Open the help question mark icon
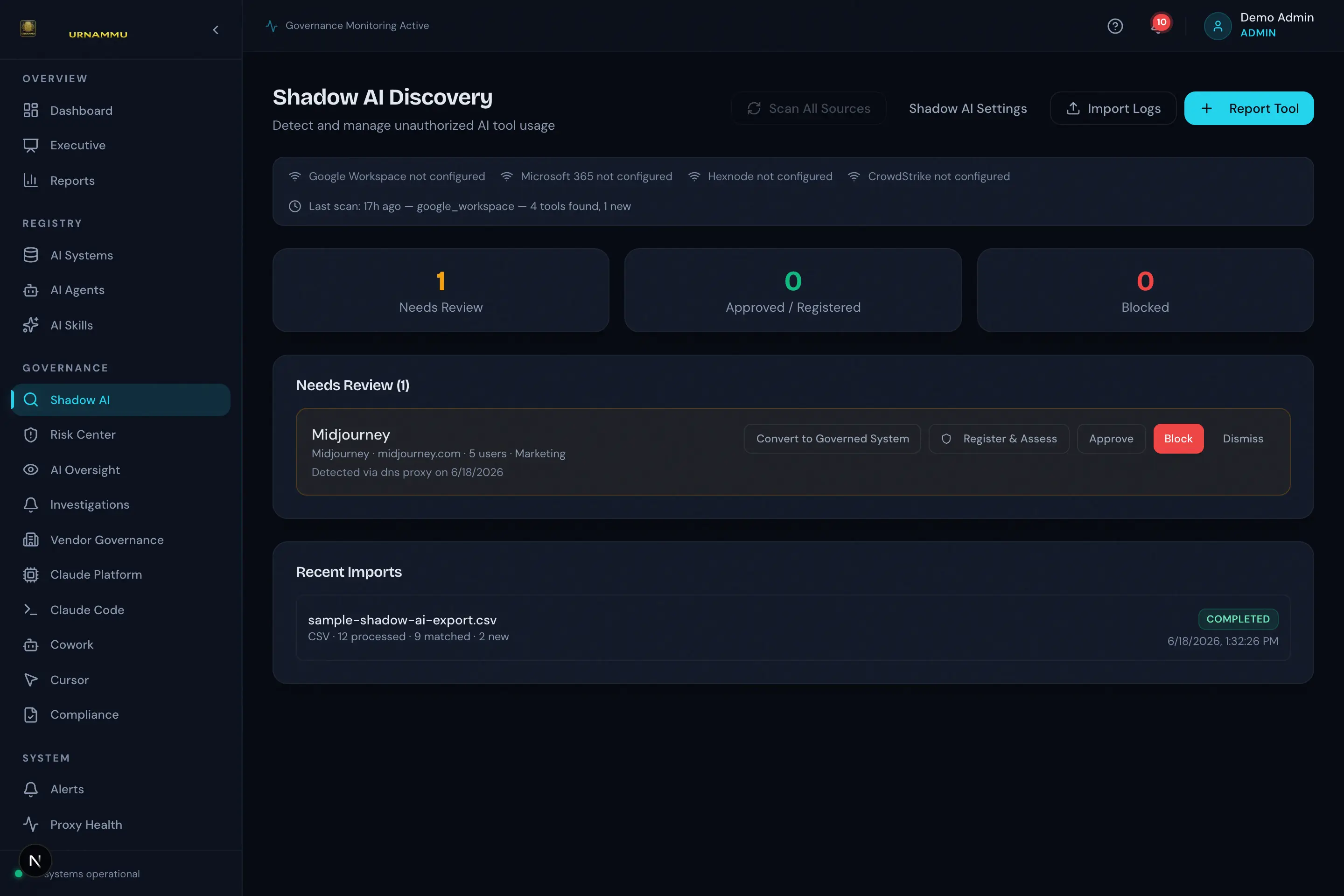Screen dimensions: 1344x896 coord(1115,26)
